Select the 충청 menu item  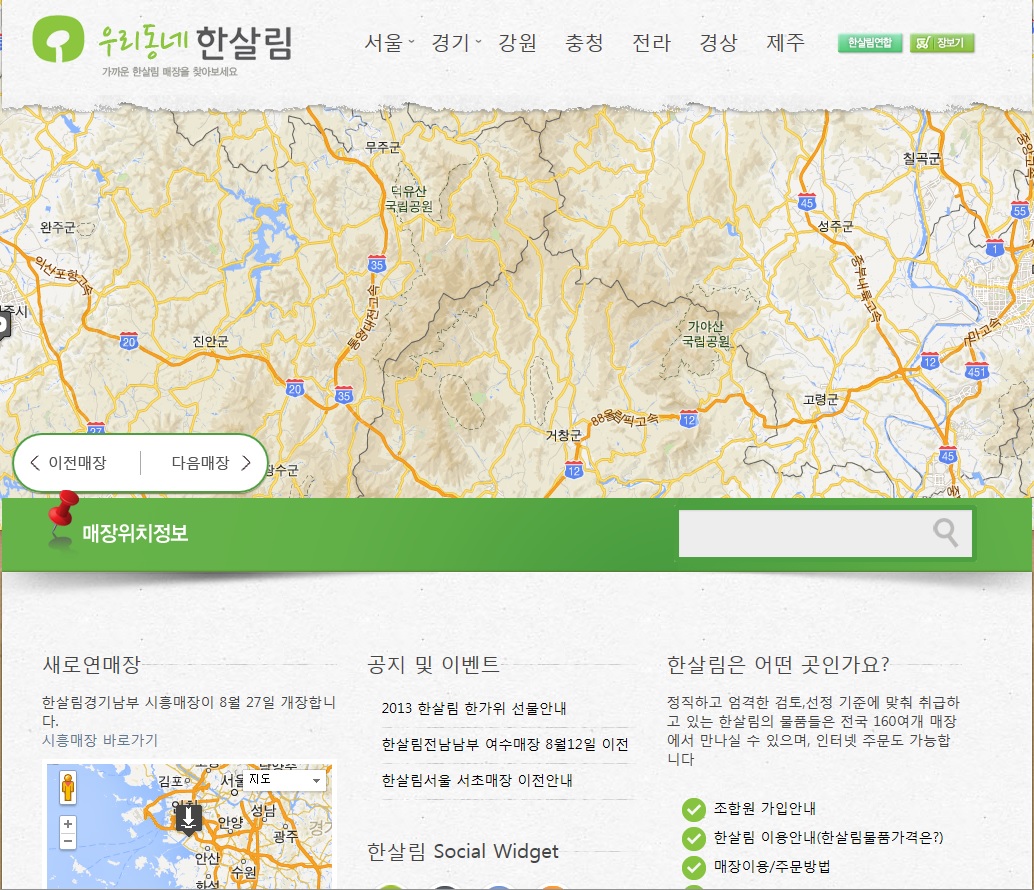coord(585,43)
